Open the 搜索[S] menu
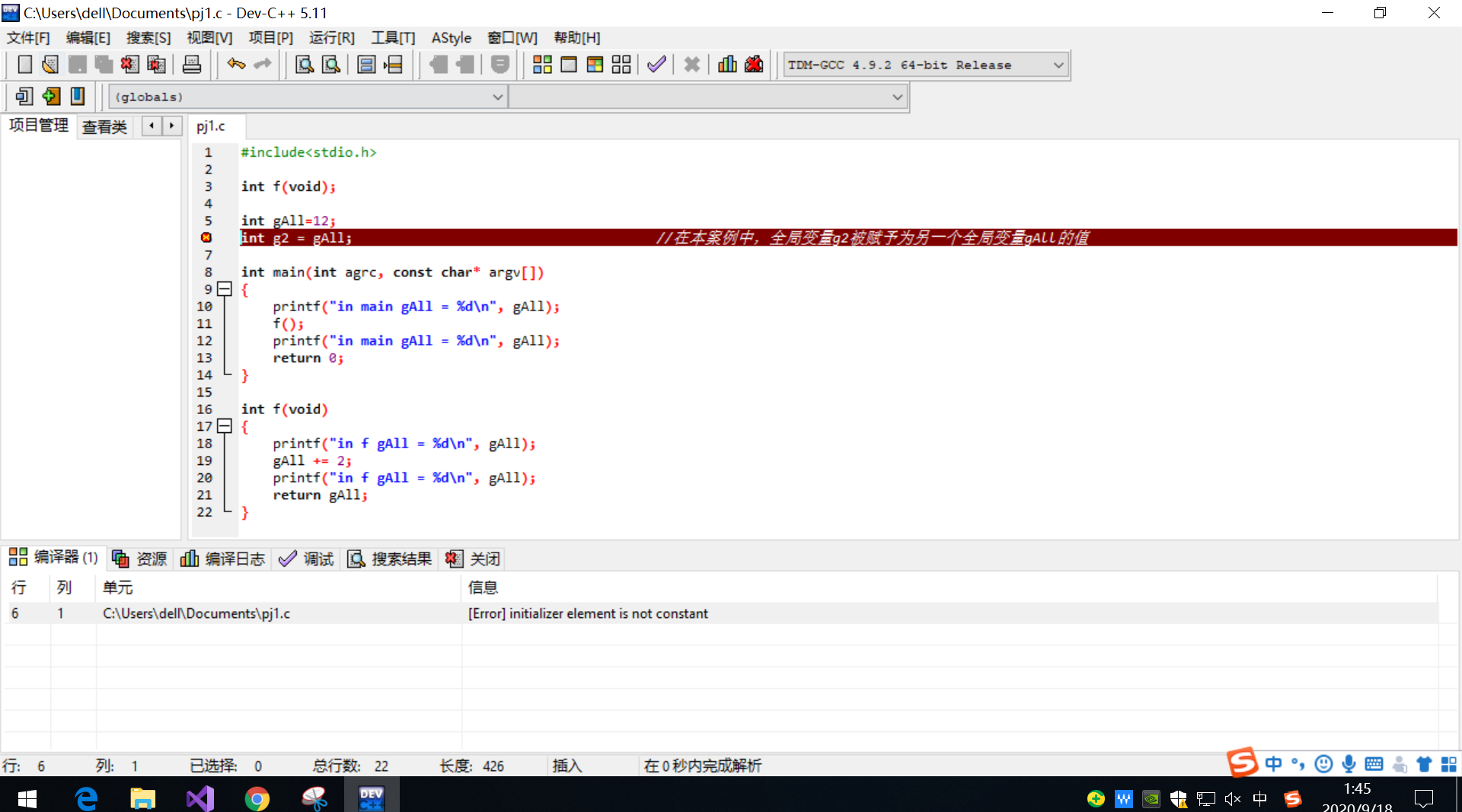 coord(148,37)
